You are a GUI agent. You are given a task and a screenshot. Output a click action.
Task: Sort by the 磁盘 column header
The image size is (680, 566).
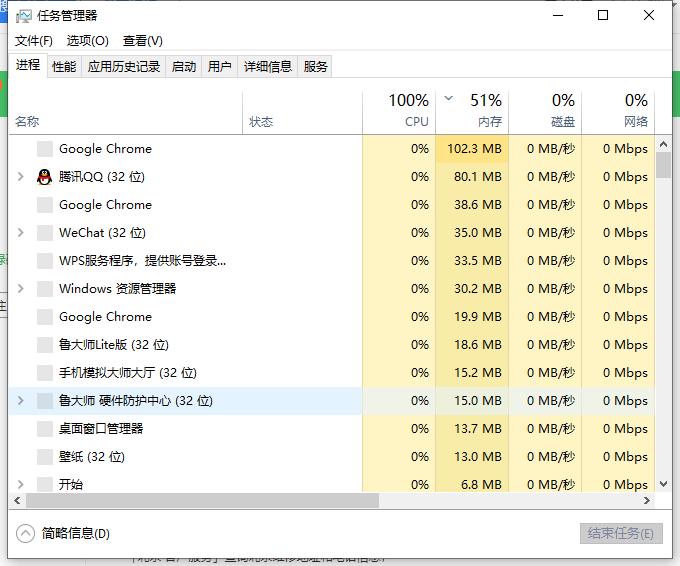(545, 112)
